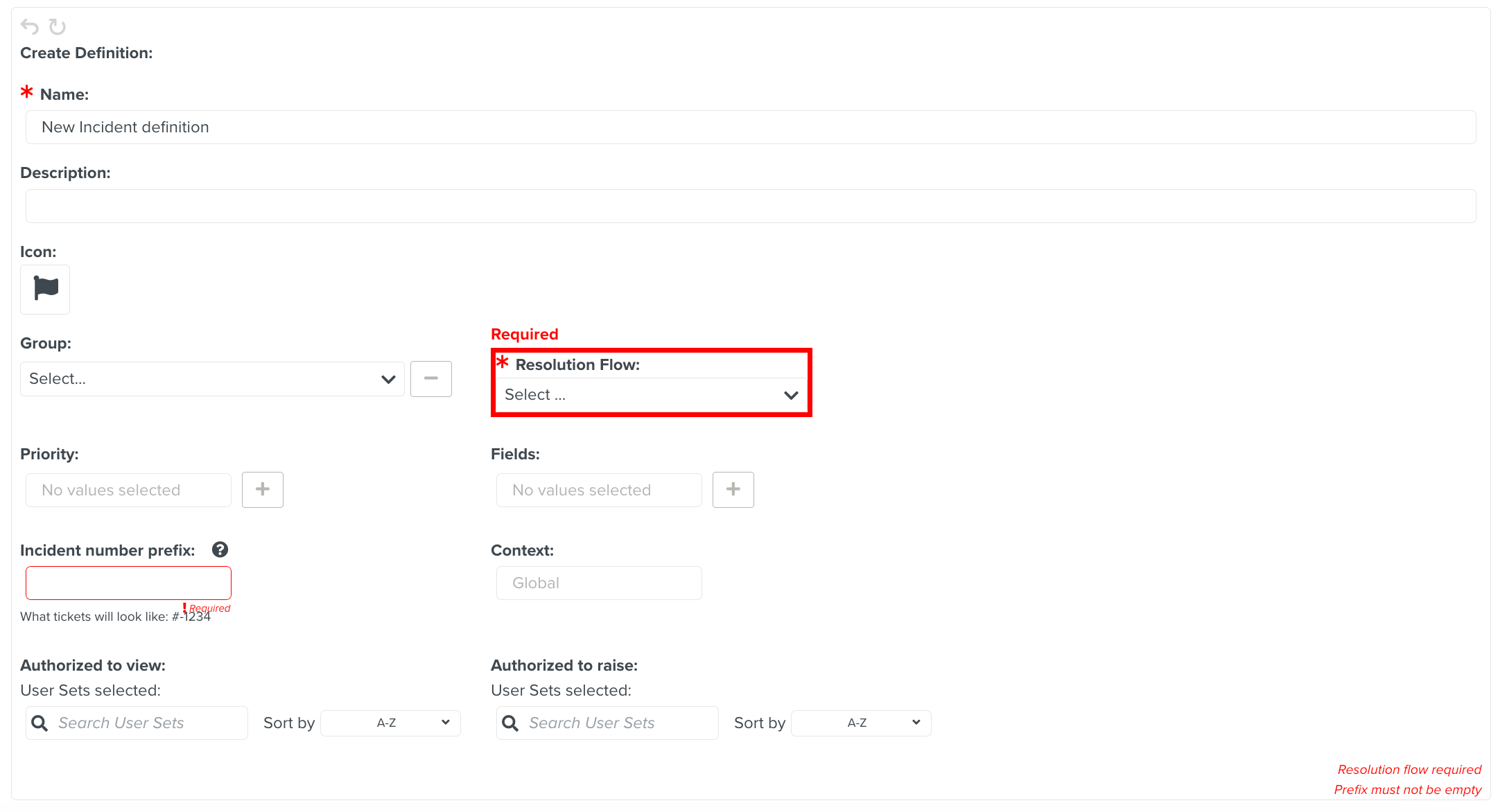Search User Sets under Authorized to raise
The width and height of the screenshot is (1507, 812).
pos(617,723)
